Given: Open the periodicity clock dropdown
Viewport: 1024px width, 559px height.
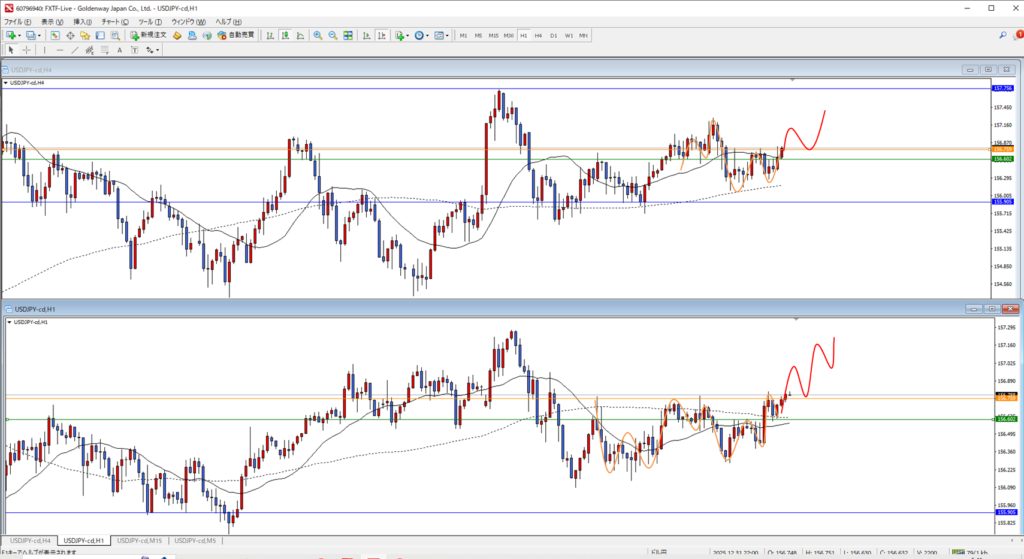Looking at the screenshot, I should [421, 35].
